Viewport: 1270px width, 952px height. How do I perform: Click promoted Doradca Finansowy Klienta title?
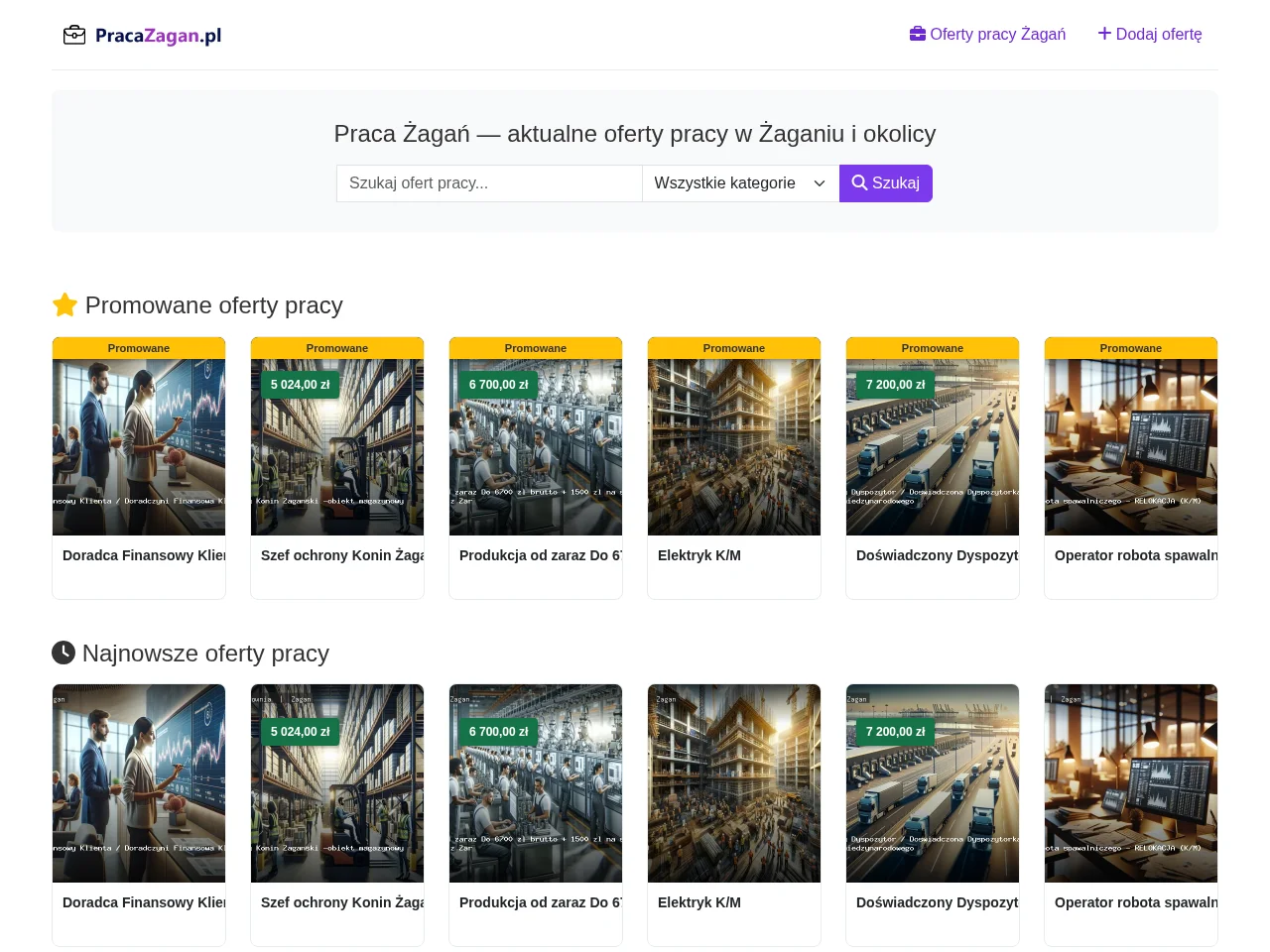pos(144,555)
